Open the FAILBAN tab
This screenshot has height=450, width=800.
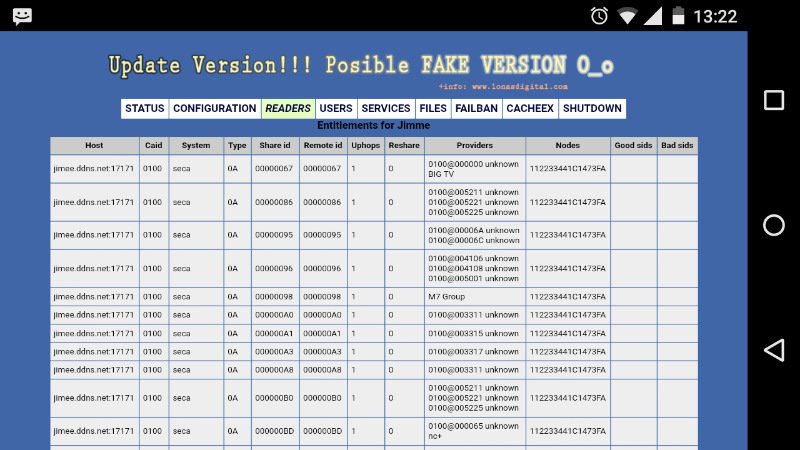(476, 109)
